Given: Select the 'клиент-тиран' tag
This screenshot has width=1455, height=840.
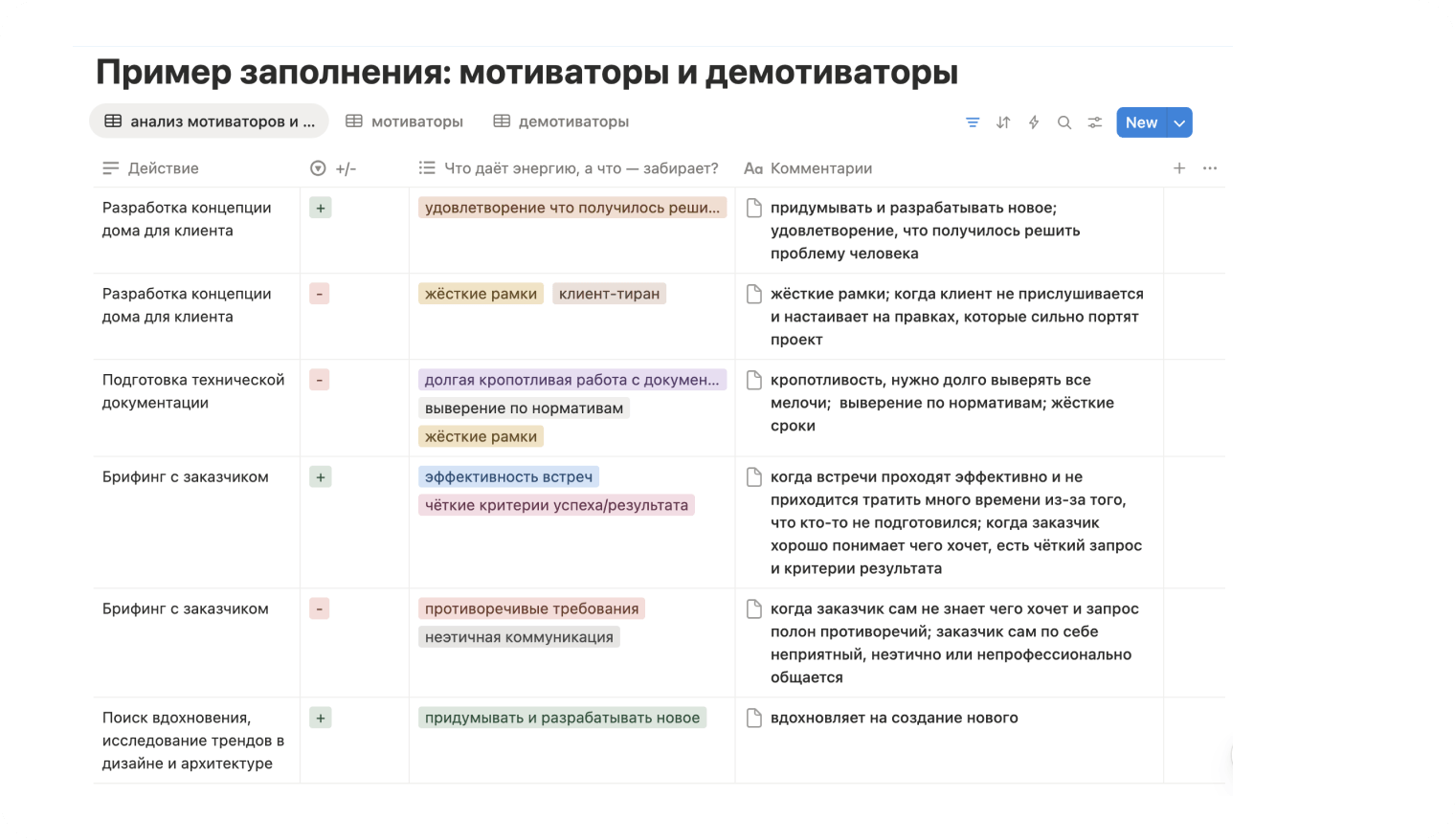Looking at the screenshot, I should 610,294.
